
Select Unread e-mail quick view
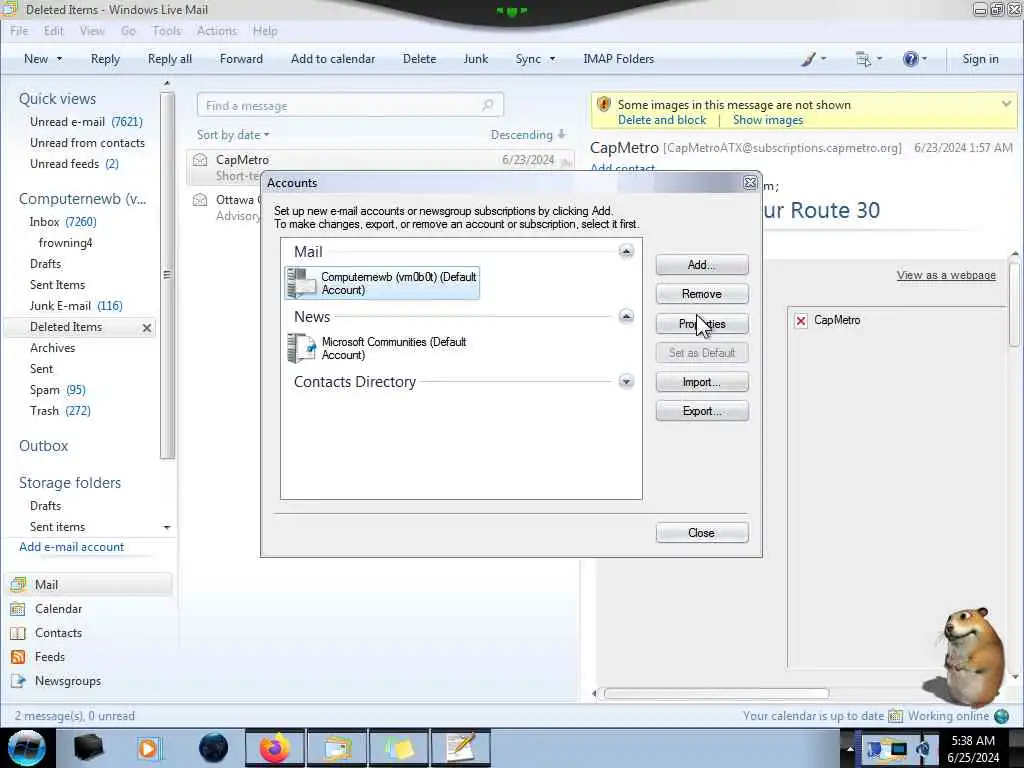click(86, 122)
